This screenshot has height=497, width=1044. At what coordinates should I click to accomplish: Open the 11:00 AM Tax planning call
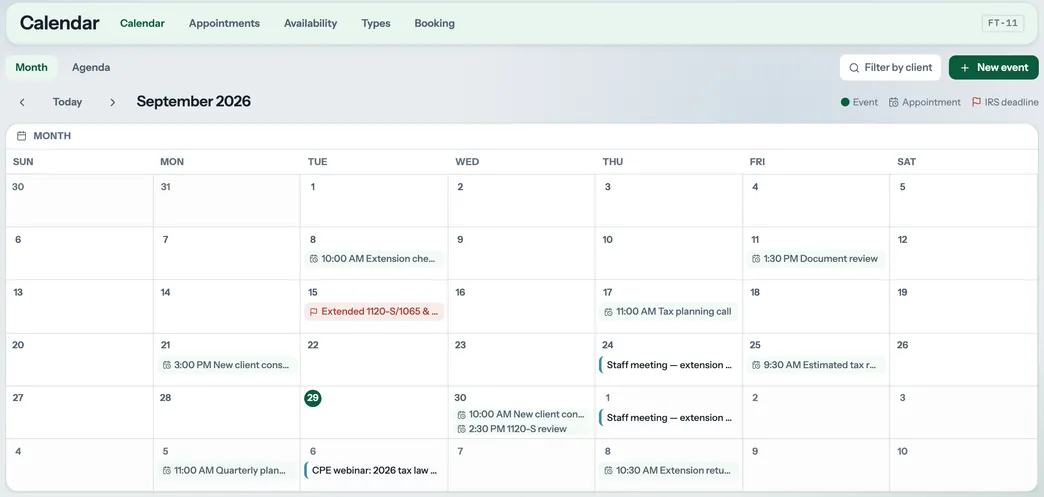(x=668, y=311)
